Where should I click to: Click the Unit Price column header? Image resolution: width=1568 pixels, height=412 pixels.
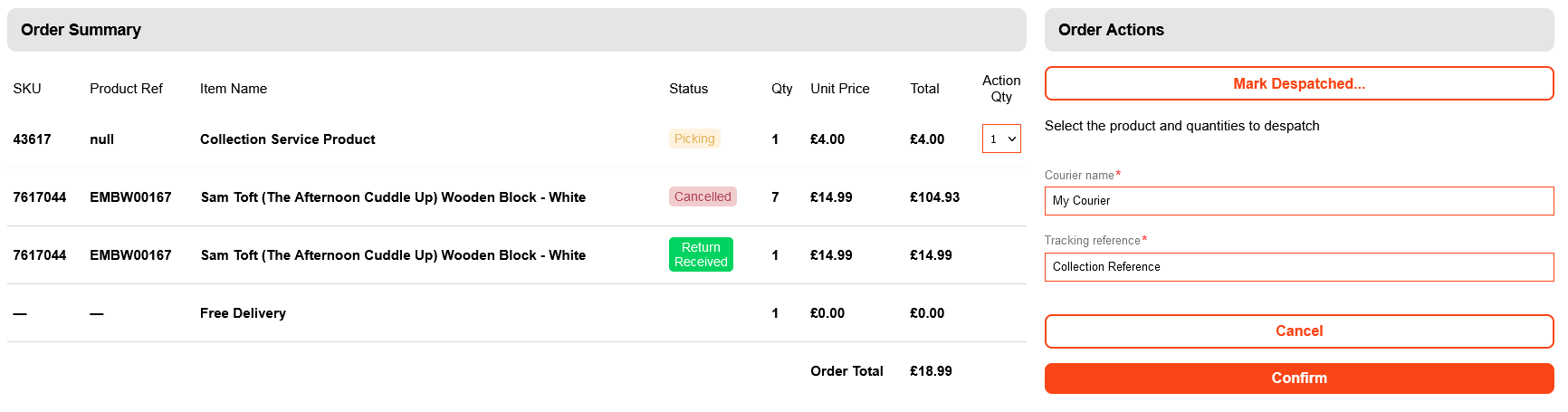click(839, 89)
